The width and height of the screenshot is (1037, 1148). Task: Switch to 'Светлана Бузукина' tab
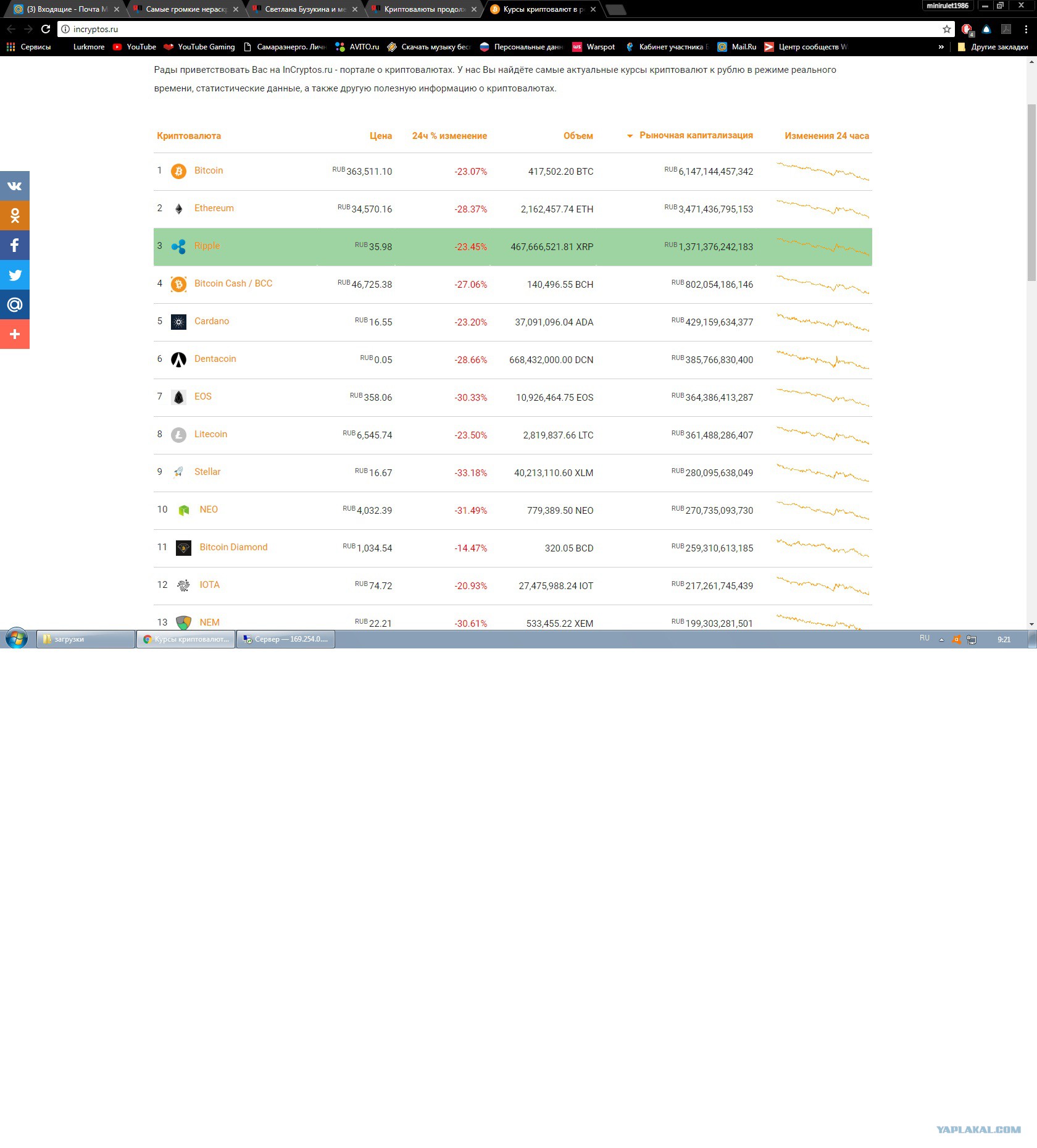305,9
